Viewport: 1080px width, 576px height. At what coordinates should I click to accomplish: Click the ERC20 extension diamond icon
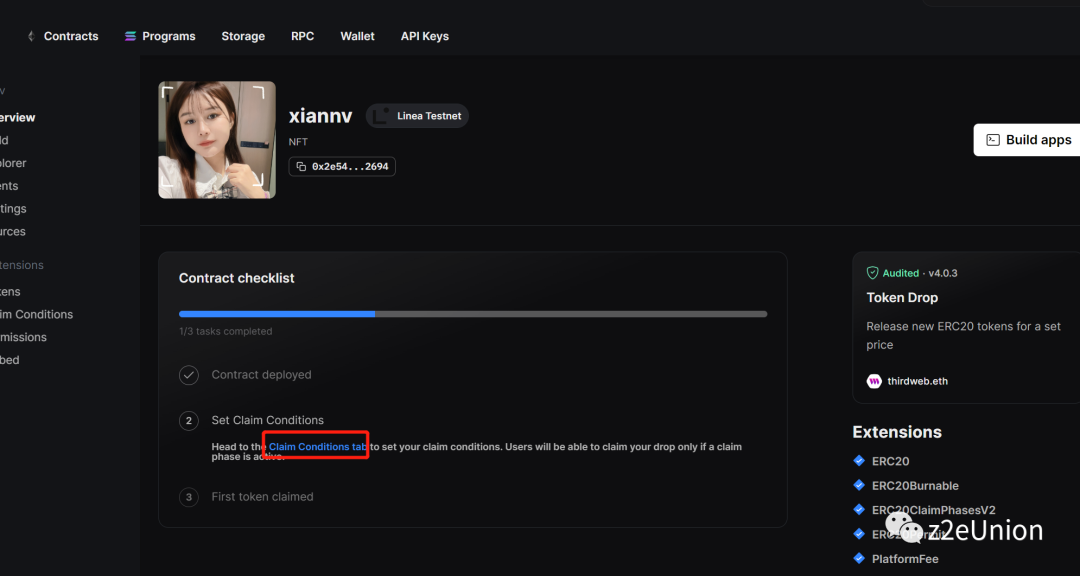(x=859, y=461)
